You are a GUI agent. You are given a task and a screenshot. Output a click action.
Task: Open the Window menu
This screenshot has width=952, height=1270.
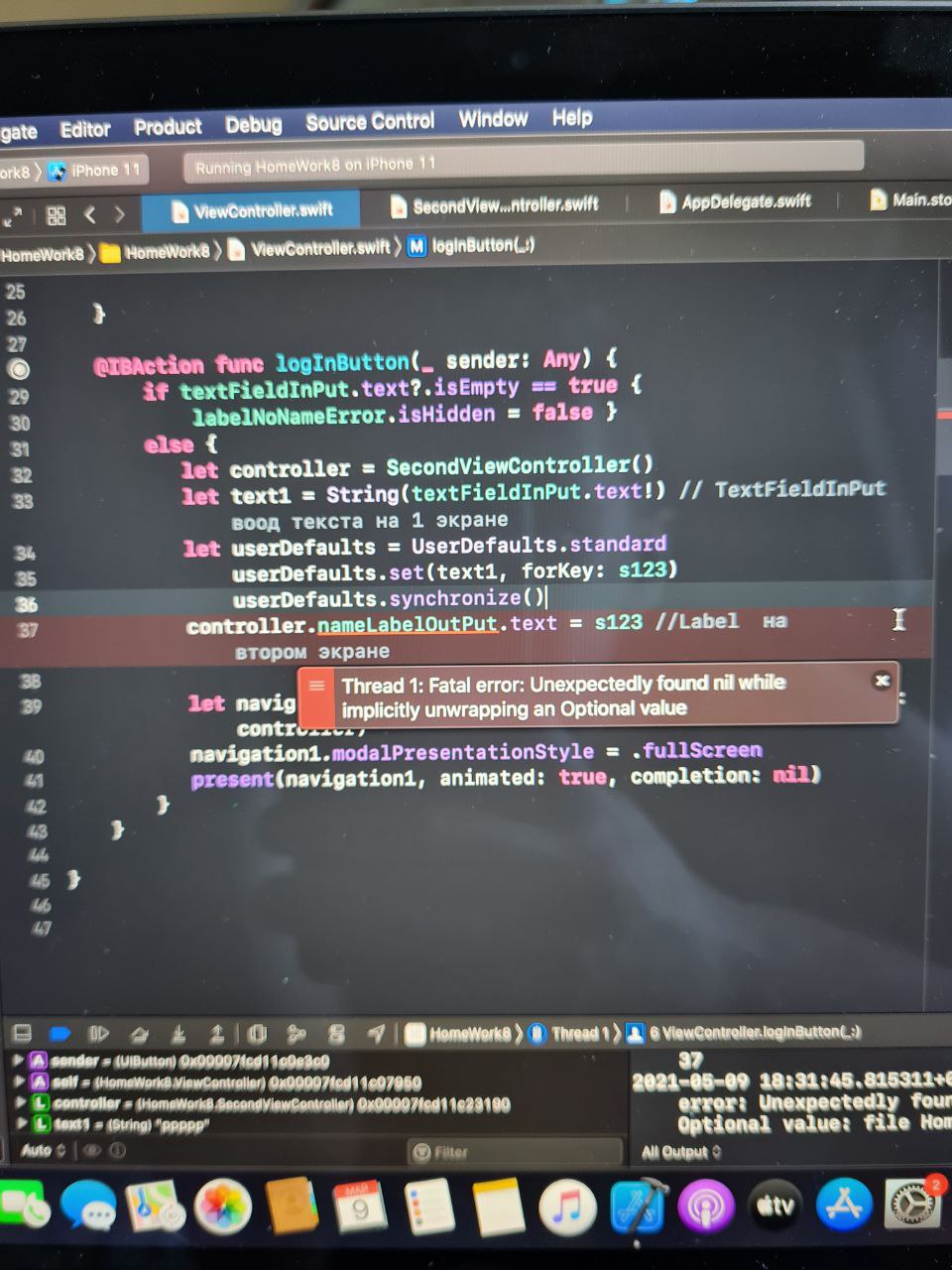tap(493, 119)
